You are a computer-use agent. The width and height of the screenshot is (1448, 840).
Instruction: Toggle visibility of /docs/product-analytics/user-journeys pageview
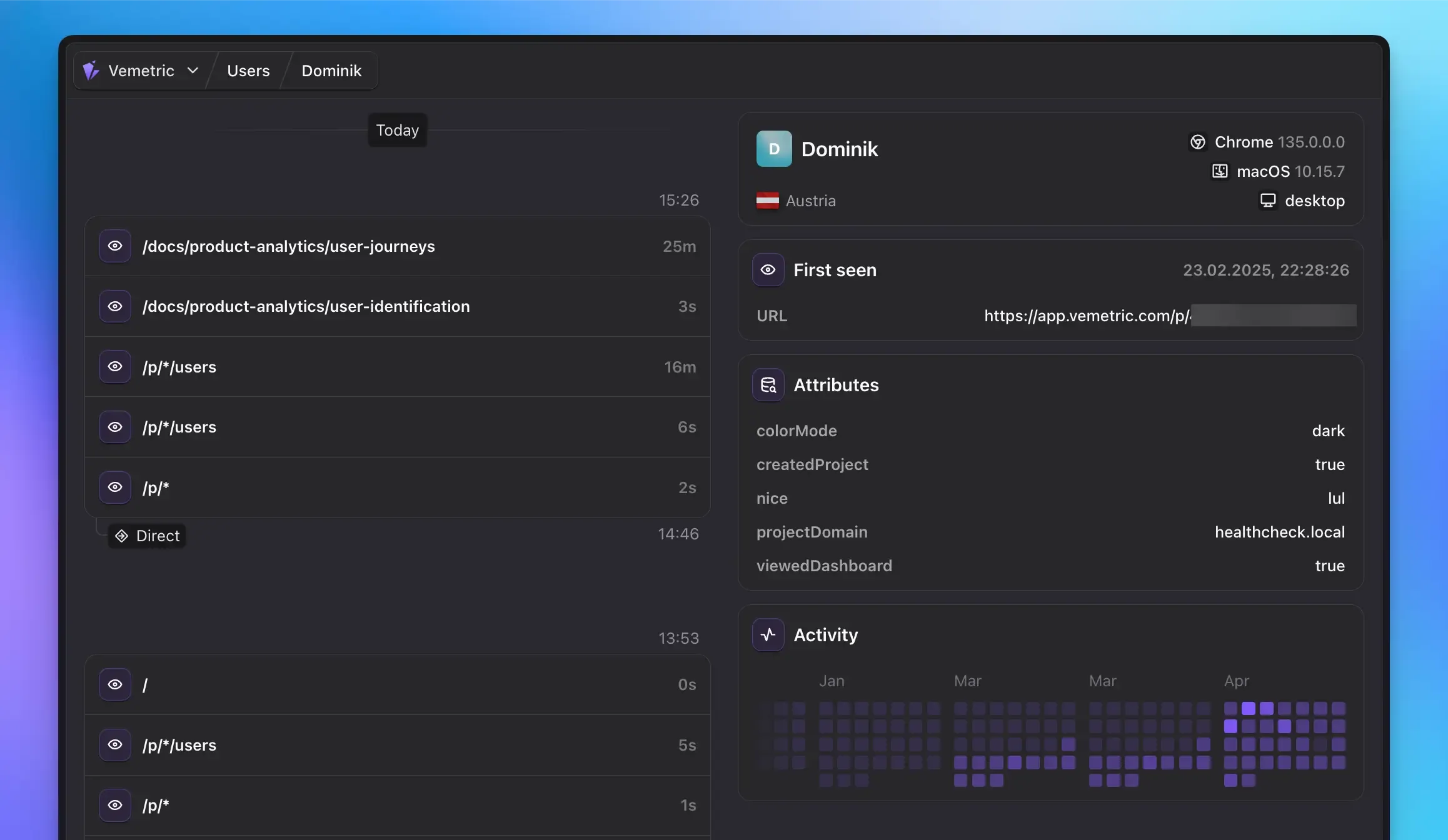tap(114, 246)
